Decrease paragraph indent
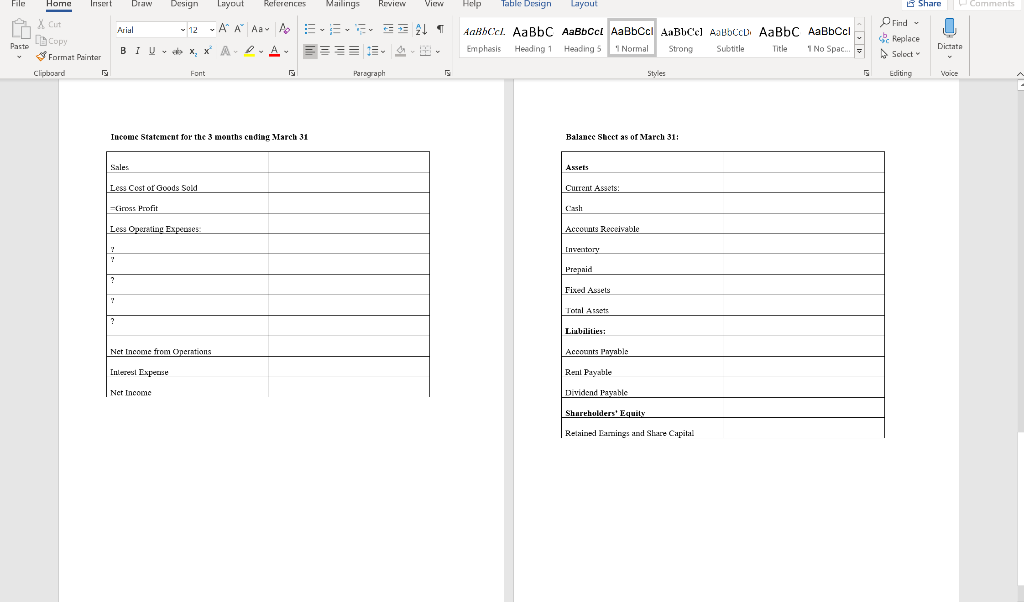1024x602 pixels. tap(388, 29)
